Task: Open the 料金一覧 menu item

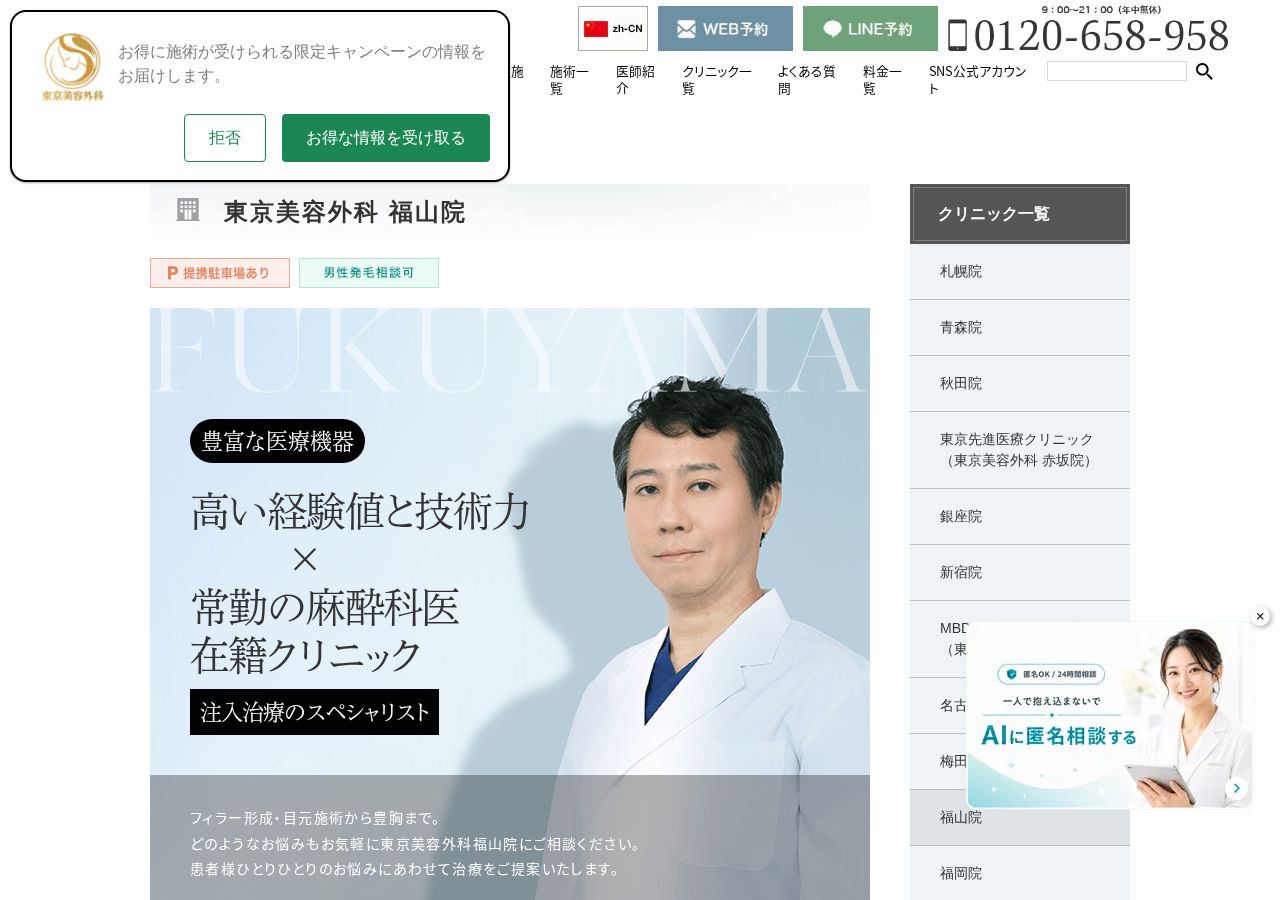Action: click(883, 80)
